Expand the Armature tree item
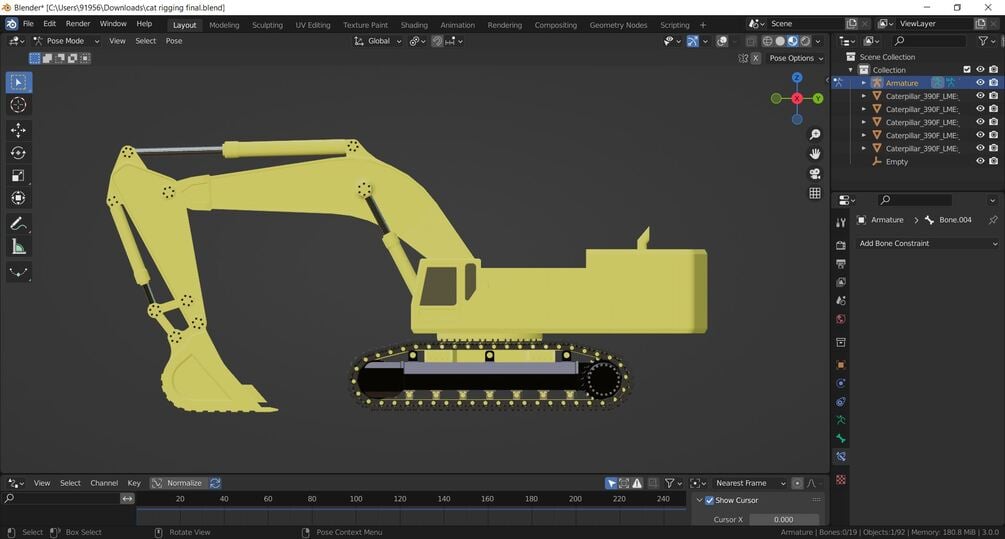 point(863,83)
